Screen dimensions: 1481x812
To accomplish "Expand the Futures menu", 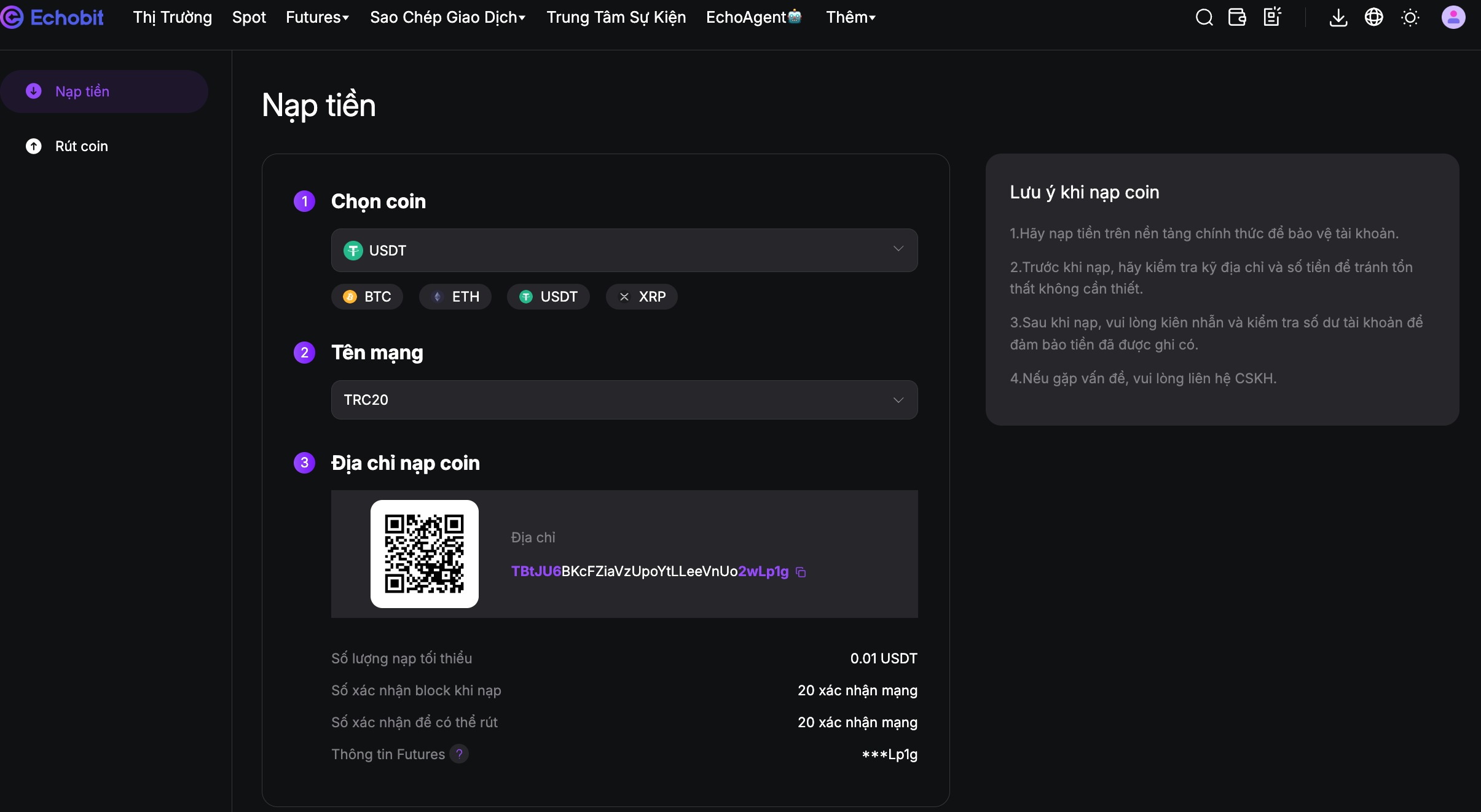I will click(317, 17).
